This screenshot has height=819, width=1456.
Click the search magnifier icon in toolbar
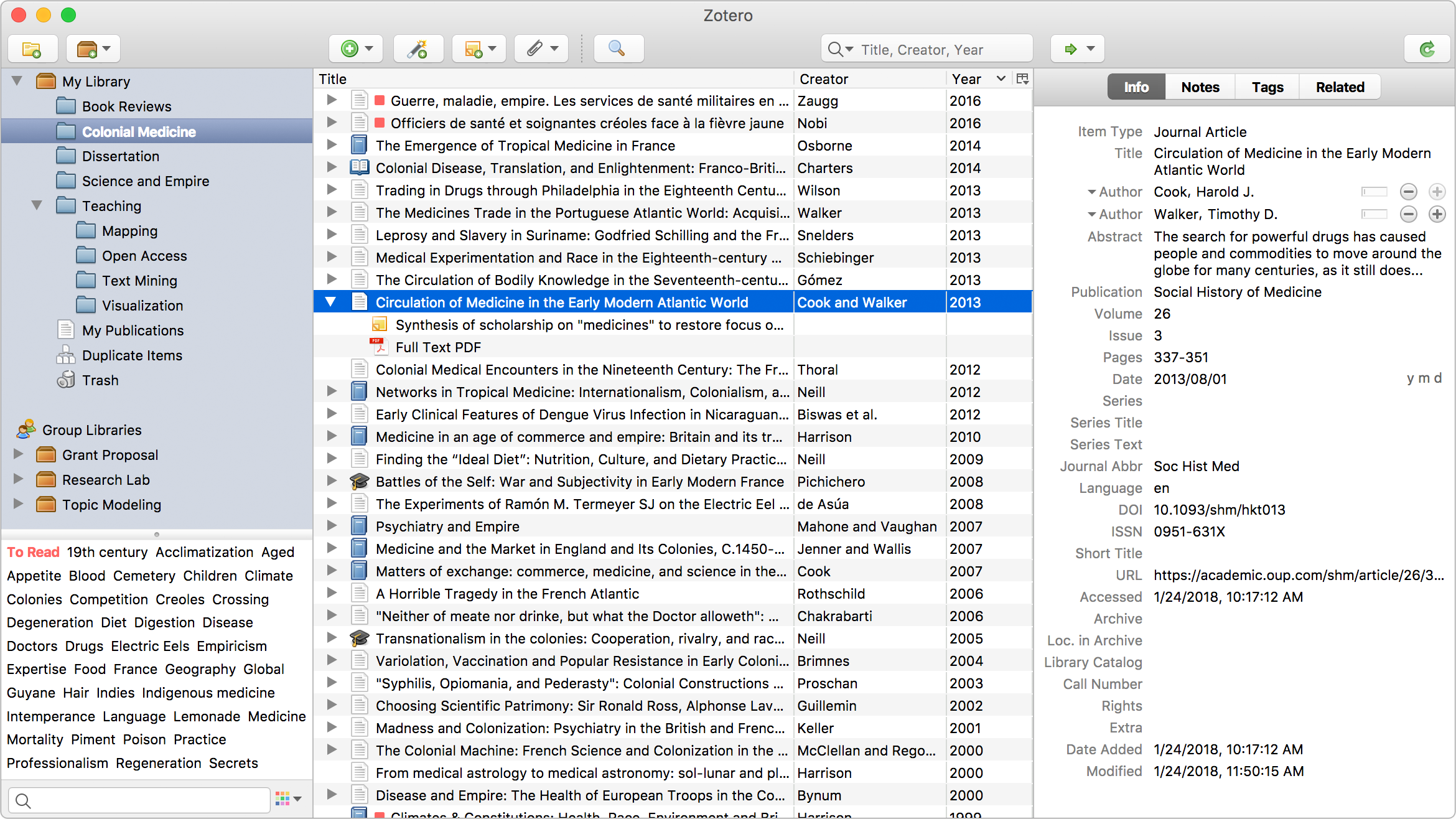616,48
